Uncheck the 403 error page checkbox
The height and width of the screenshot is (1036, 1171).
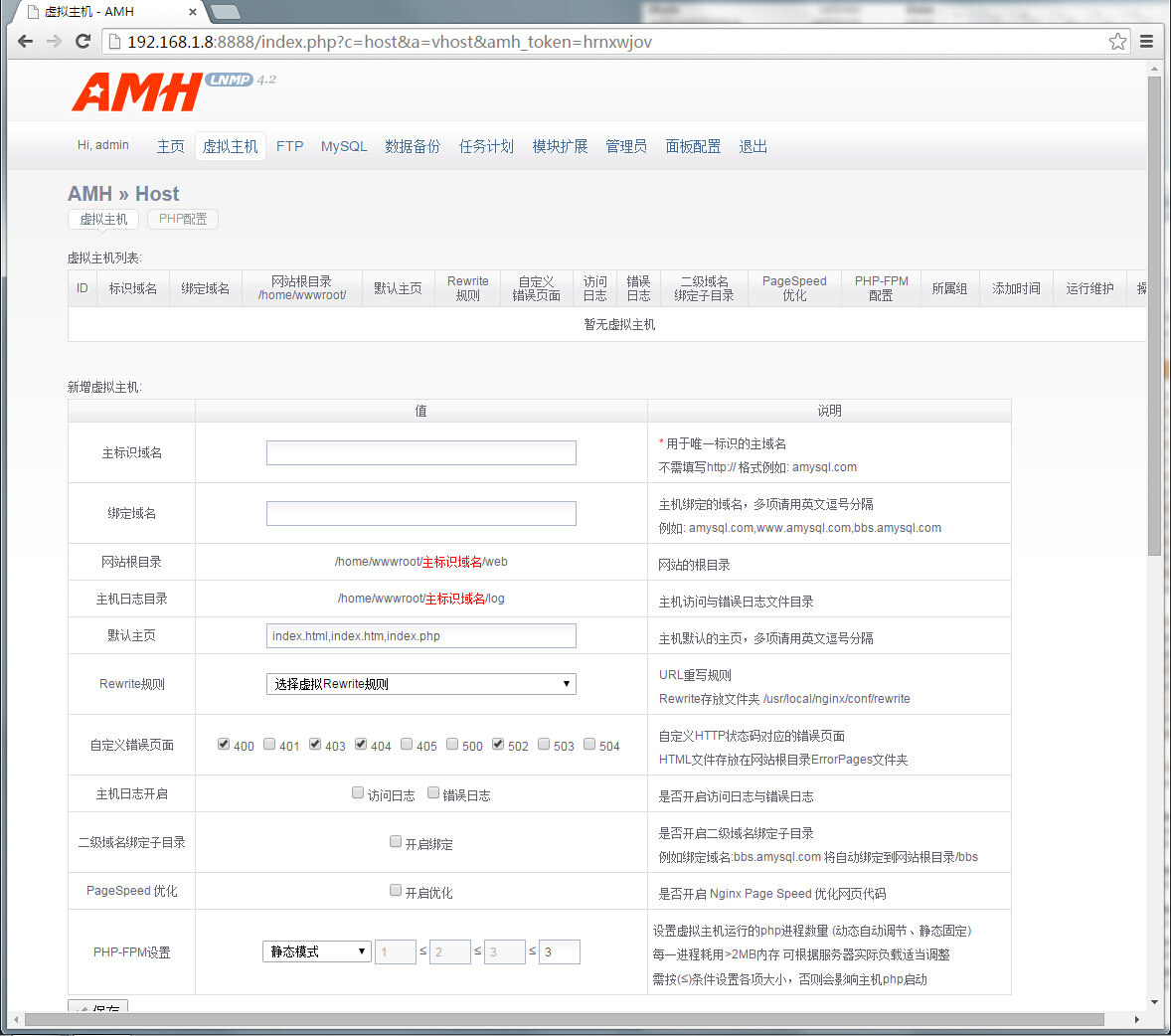(315, 744)
